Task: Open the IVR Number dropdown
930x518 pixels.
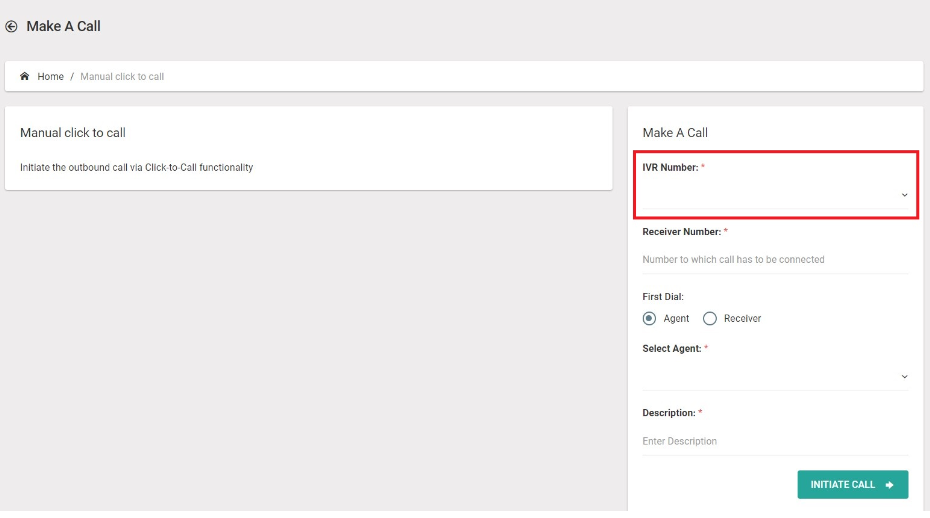Action: point(775,195)
